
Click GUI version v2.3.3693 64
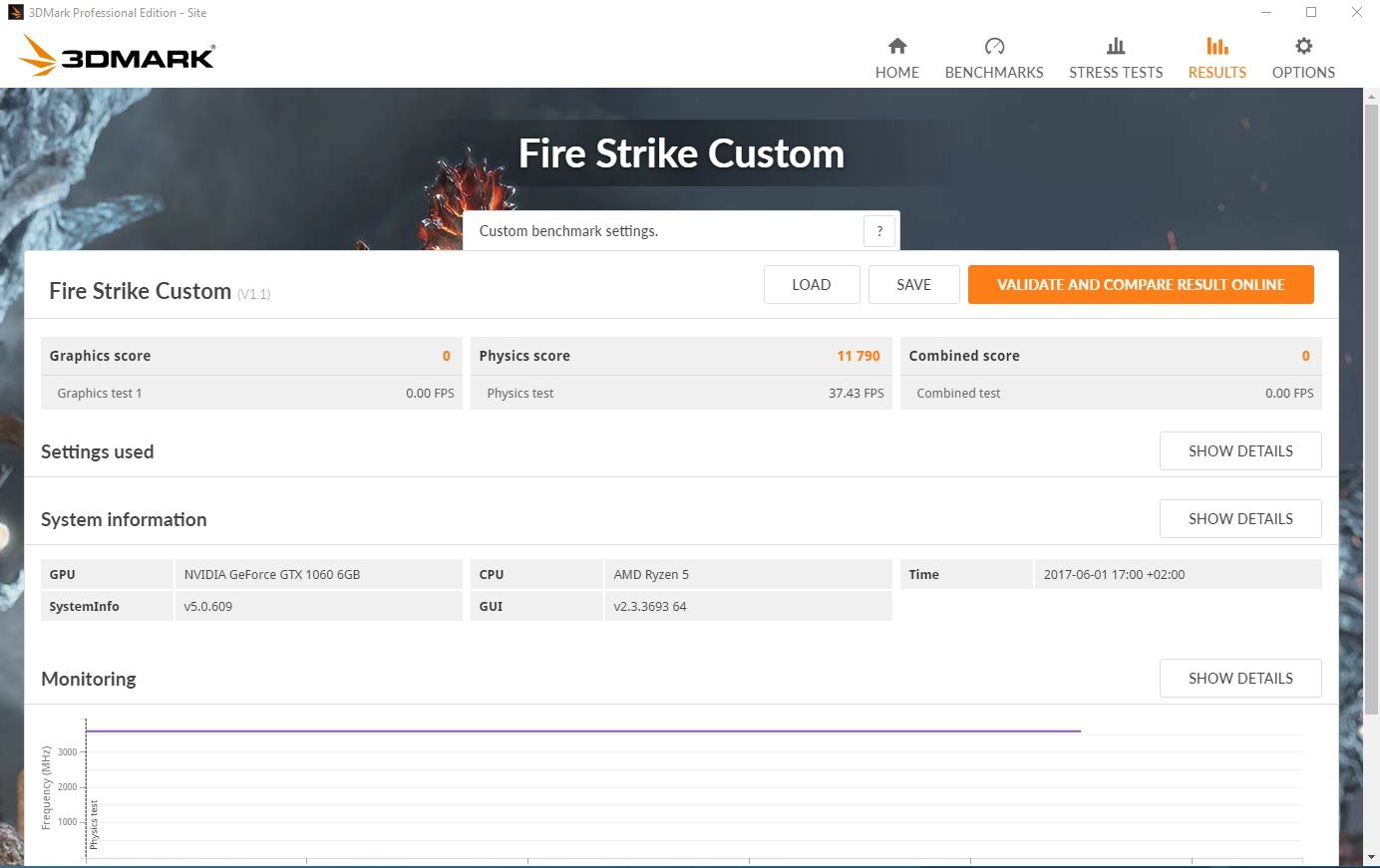(x=650, y=607)
